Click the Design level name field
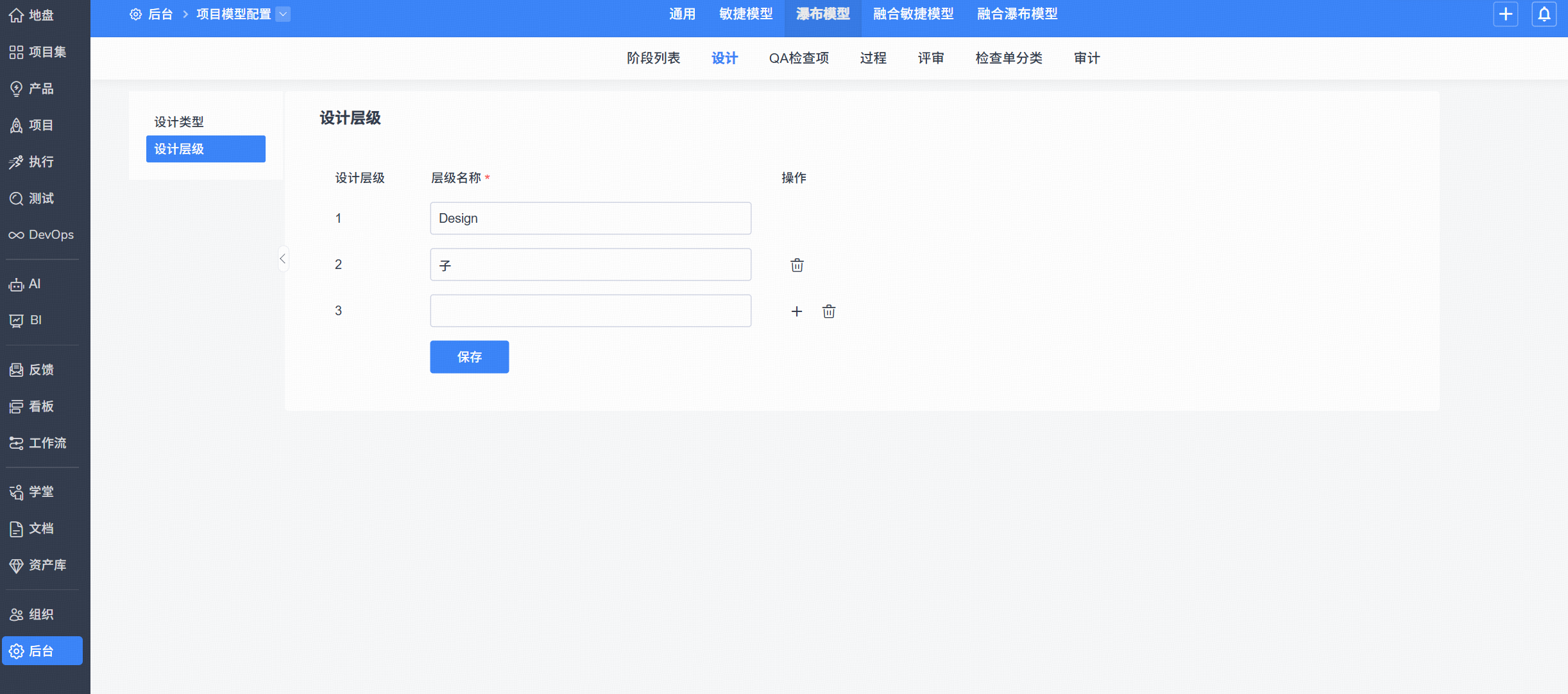 click(590, 218)
